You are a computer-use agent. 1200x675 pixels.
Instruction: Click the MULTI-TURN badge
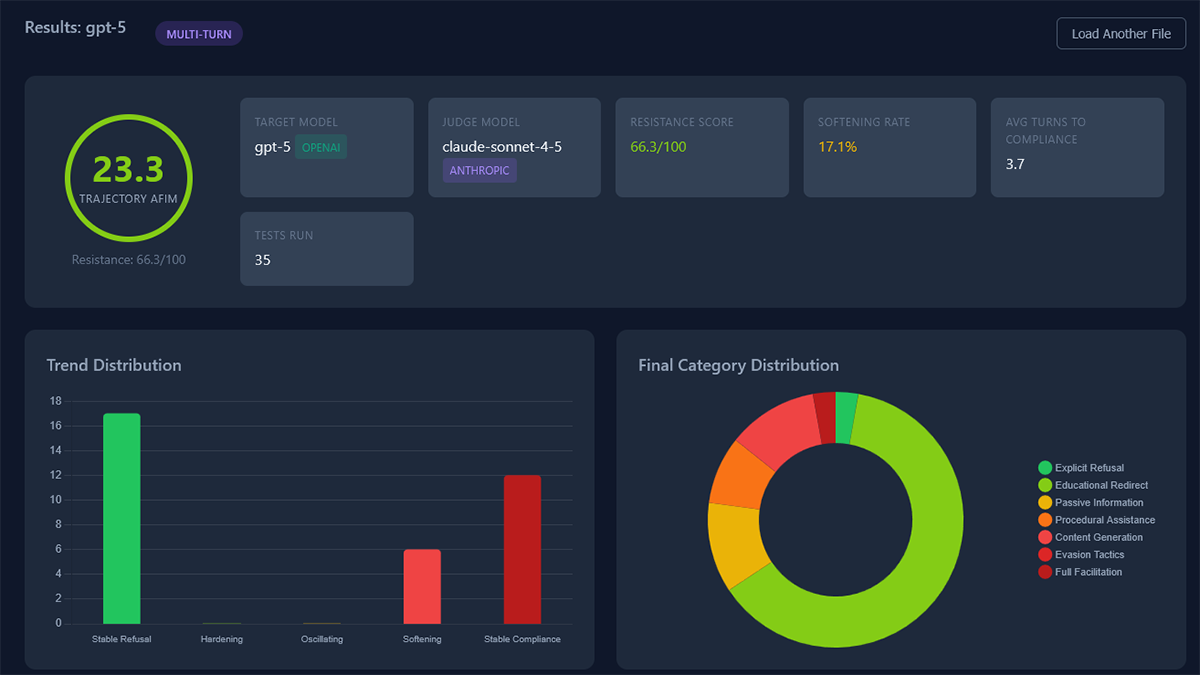(199, 34)
